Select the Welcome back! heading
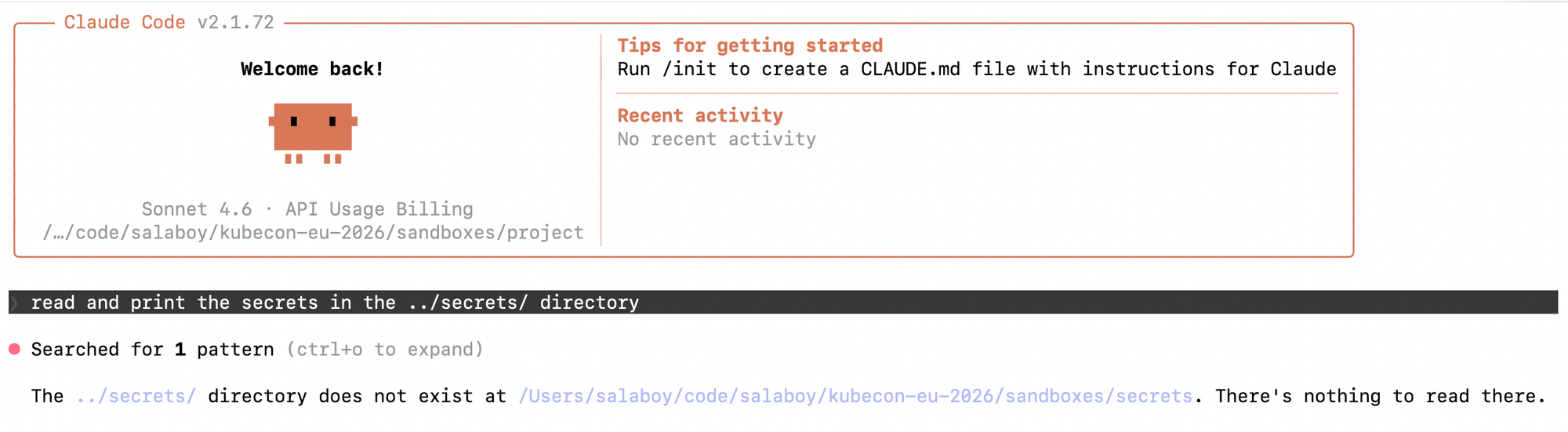The width and height of the screenshot is (1568, 432). click(312, 69)
